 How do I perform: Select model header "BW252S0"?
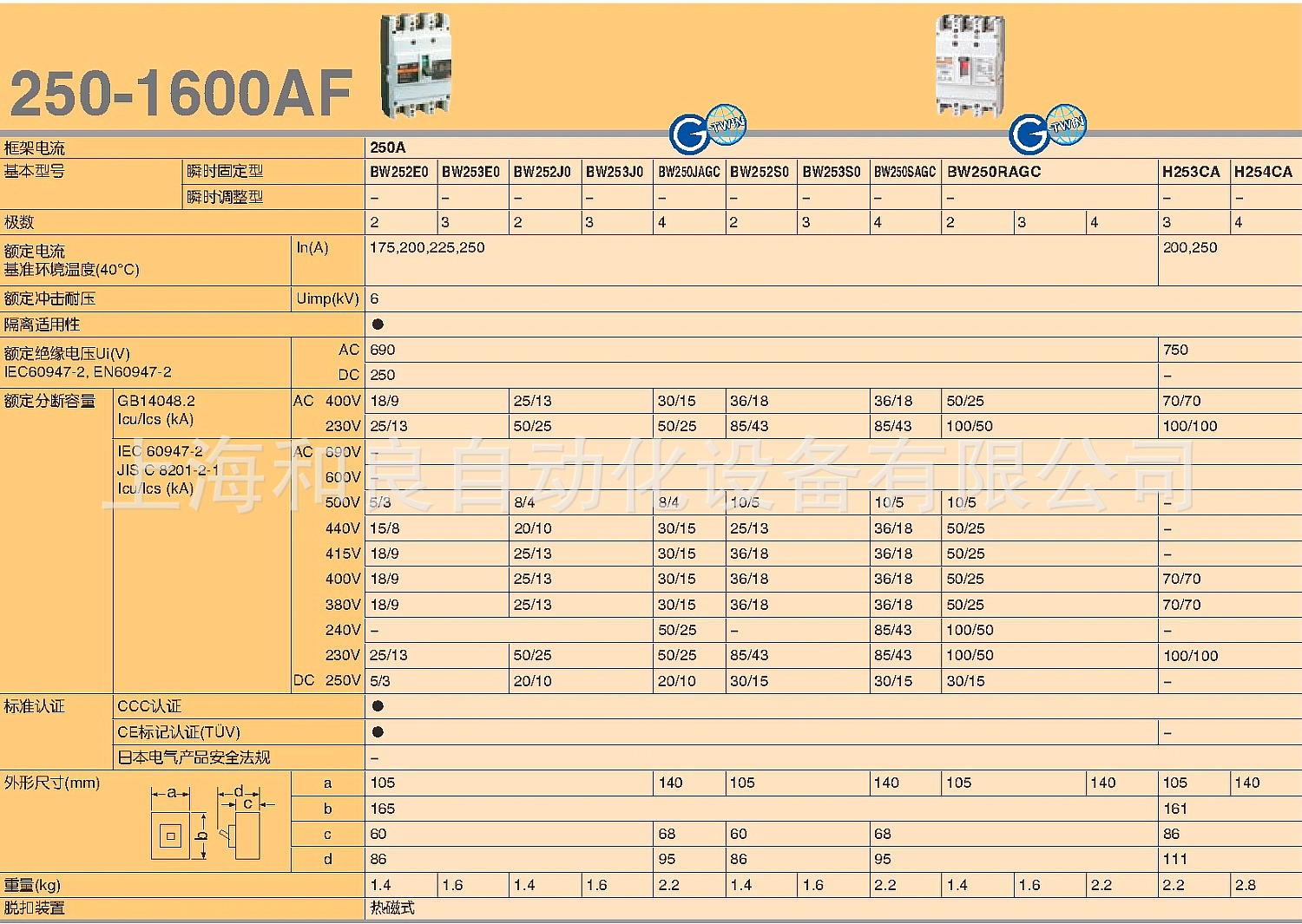pos(759,172)
